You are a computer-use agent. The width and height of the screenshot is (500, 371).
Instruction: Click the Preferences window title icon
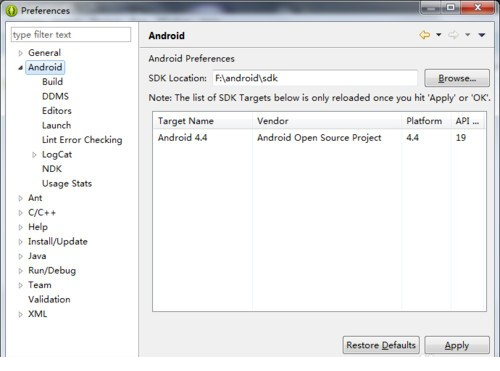11,11
